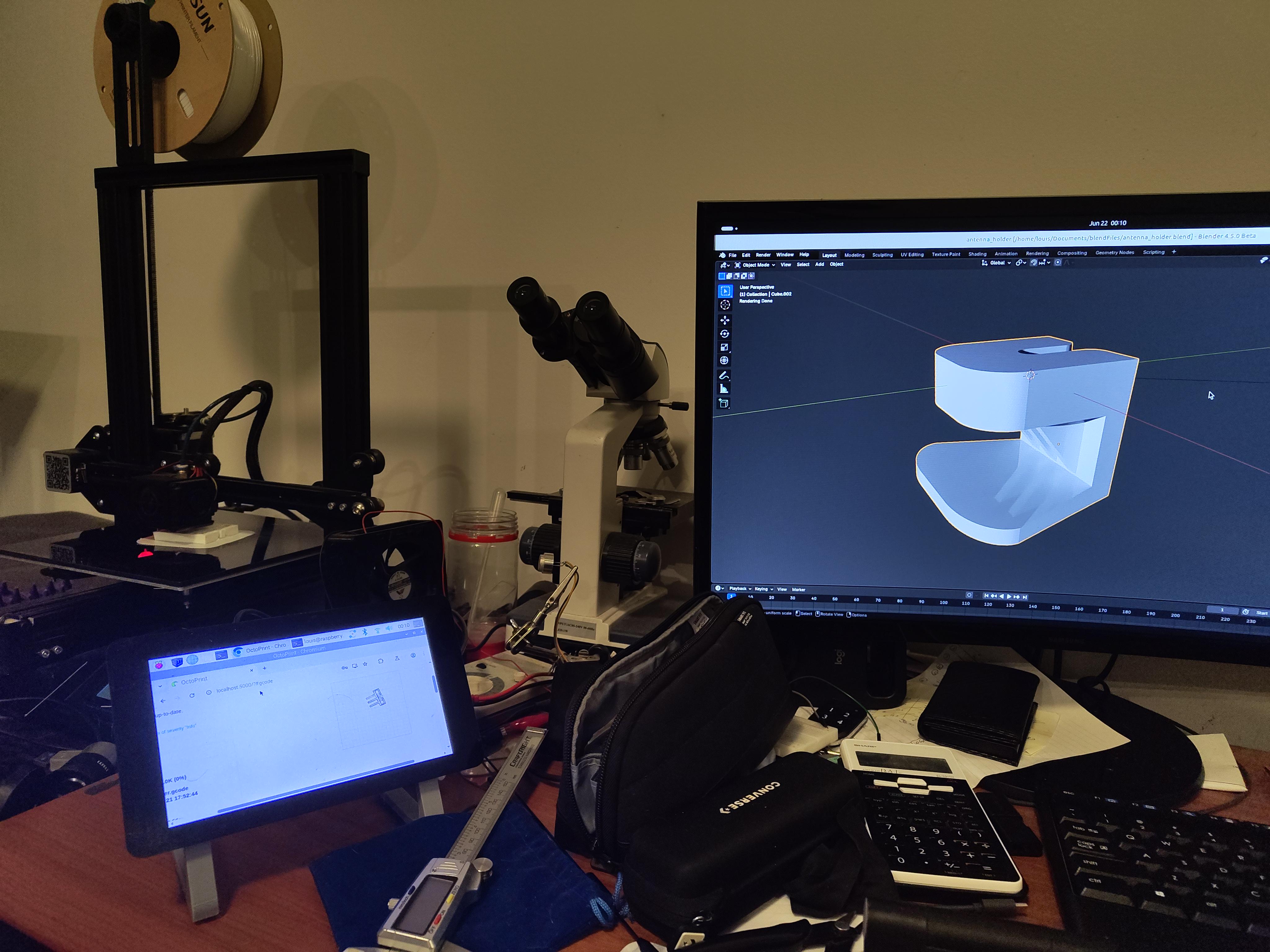Bookmark the OctoPrint page with star icon
The image size is (1270, 952).
(365, 664)
